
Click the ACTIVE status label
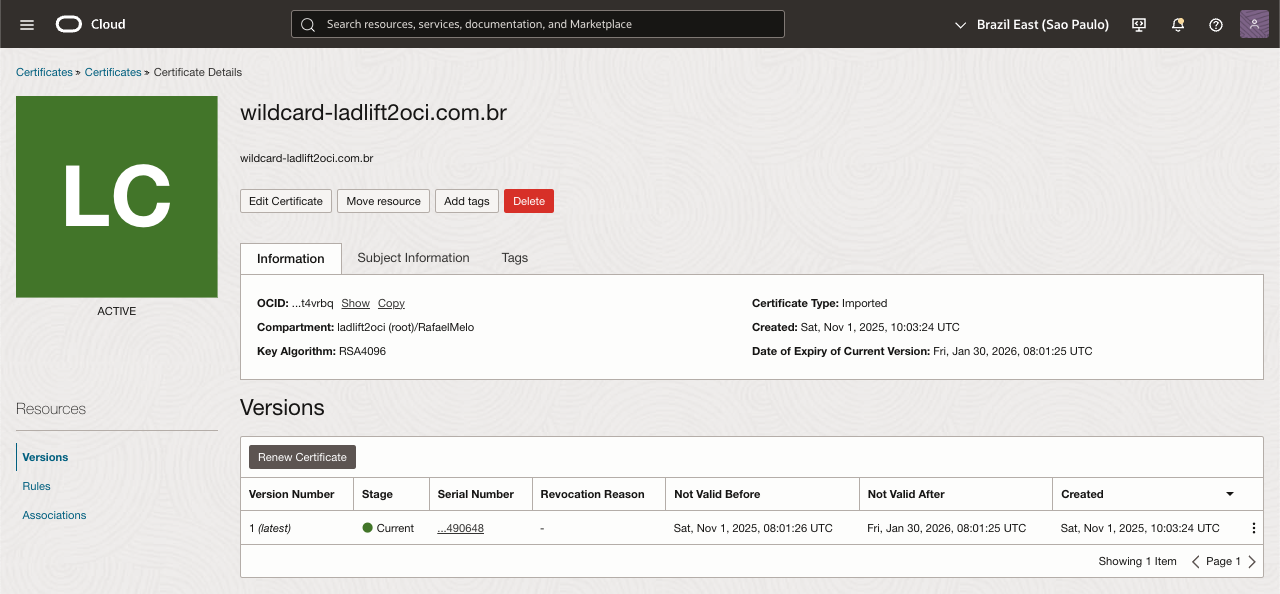(117, 311)
